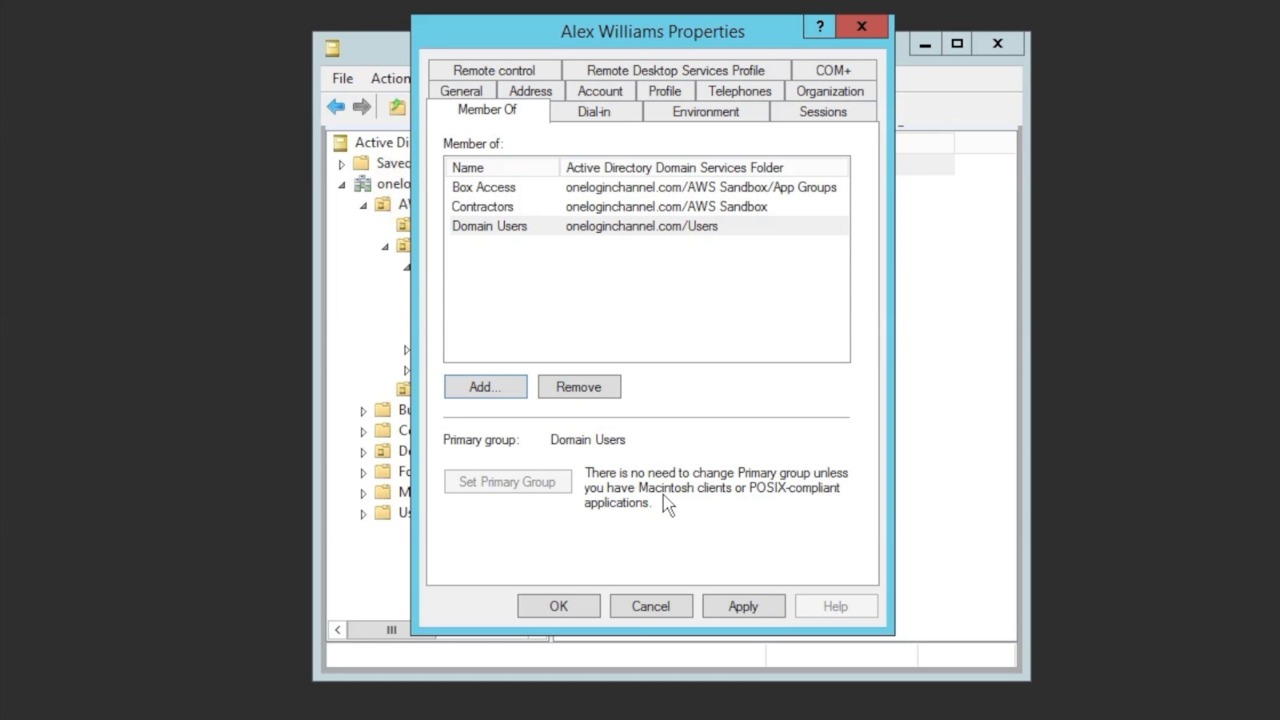The height and width of the screenshot is (720, 1280).
Task: Select the Co... folder icon in tree
Action: (x=383, y=430)
